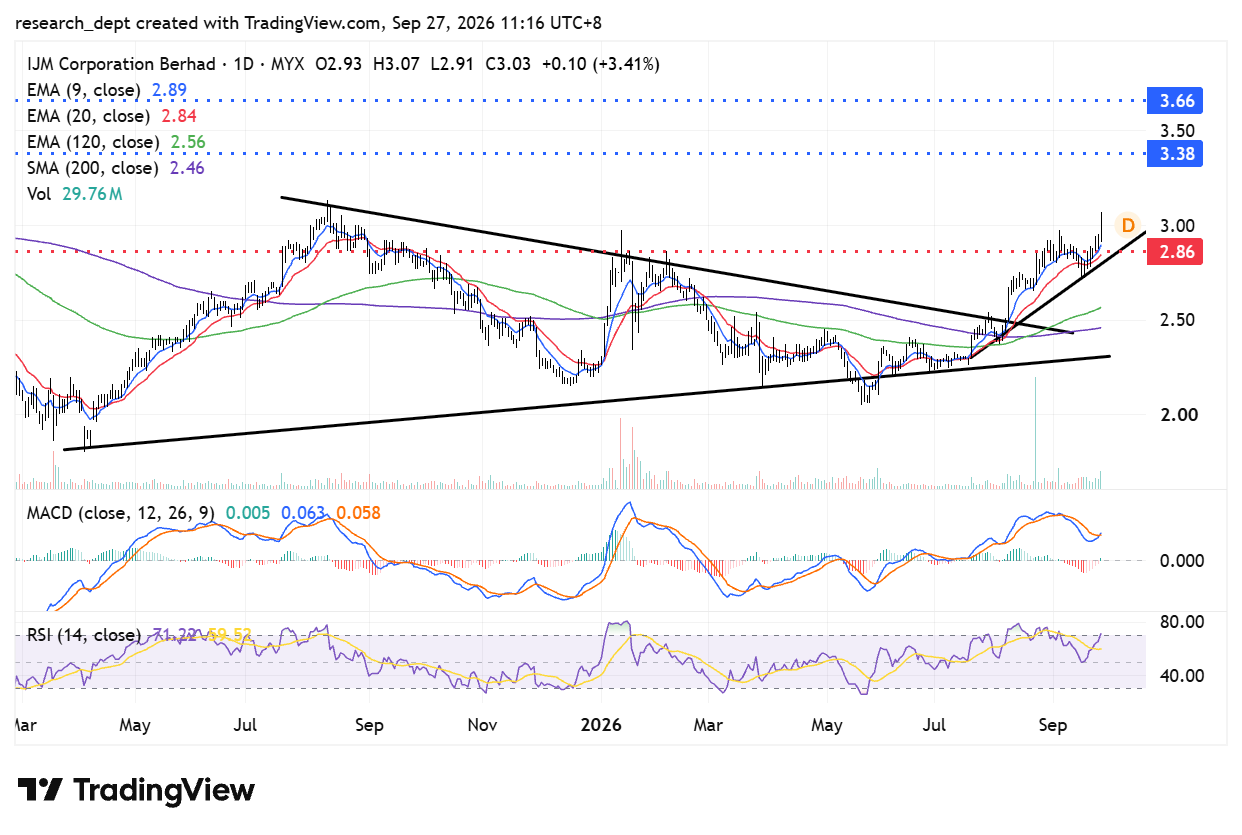Viewport: 1242px width, 835px height.
Task: Expand the RSI (14, close) legend
Action: (84, 634)
